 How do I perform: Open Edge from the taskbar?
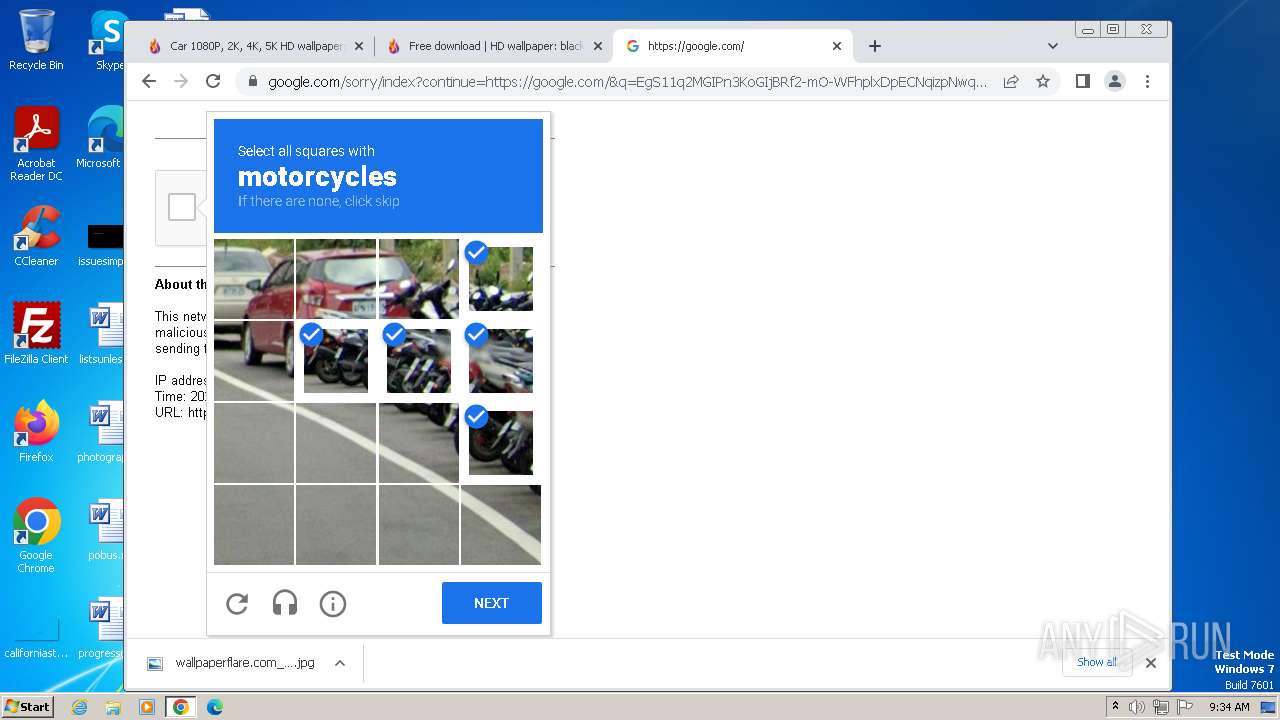(x=214, y=707)
